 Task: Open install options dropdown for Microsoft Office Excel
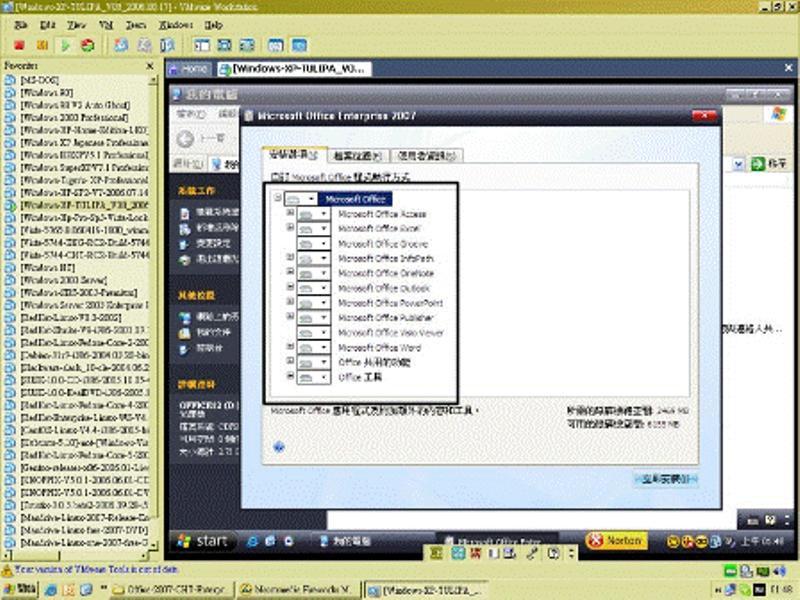(314, 229)
